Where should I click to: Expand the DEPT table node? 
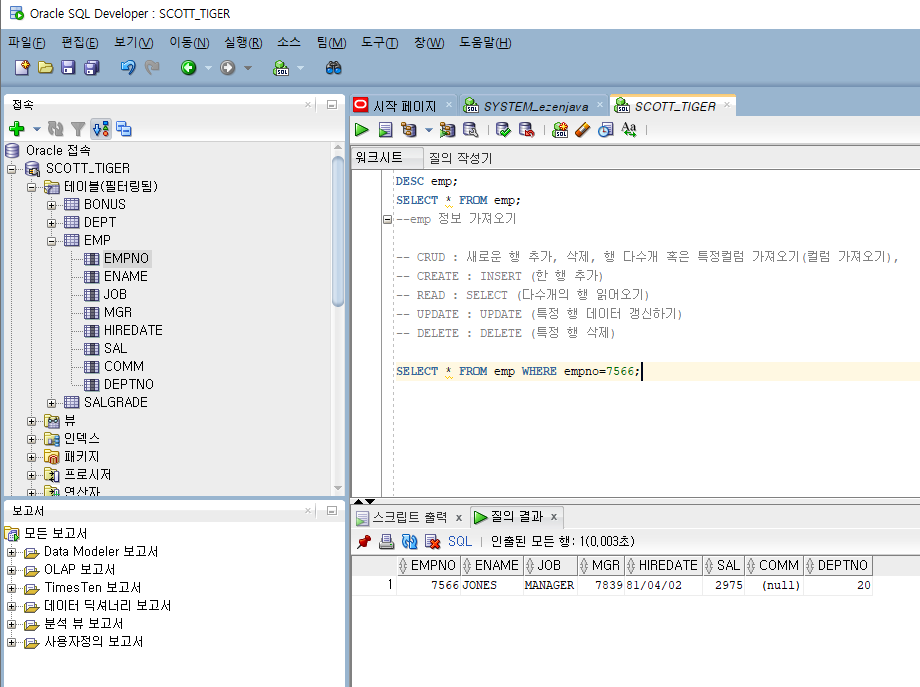52,223
